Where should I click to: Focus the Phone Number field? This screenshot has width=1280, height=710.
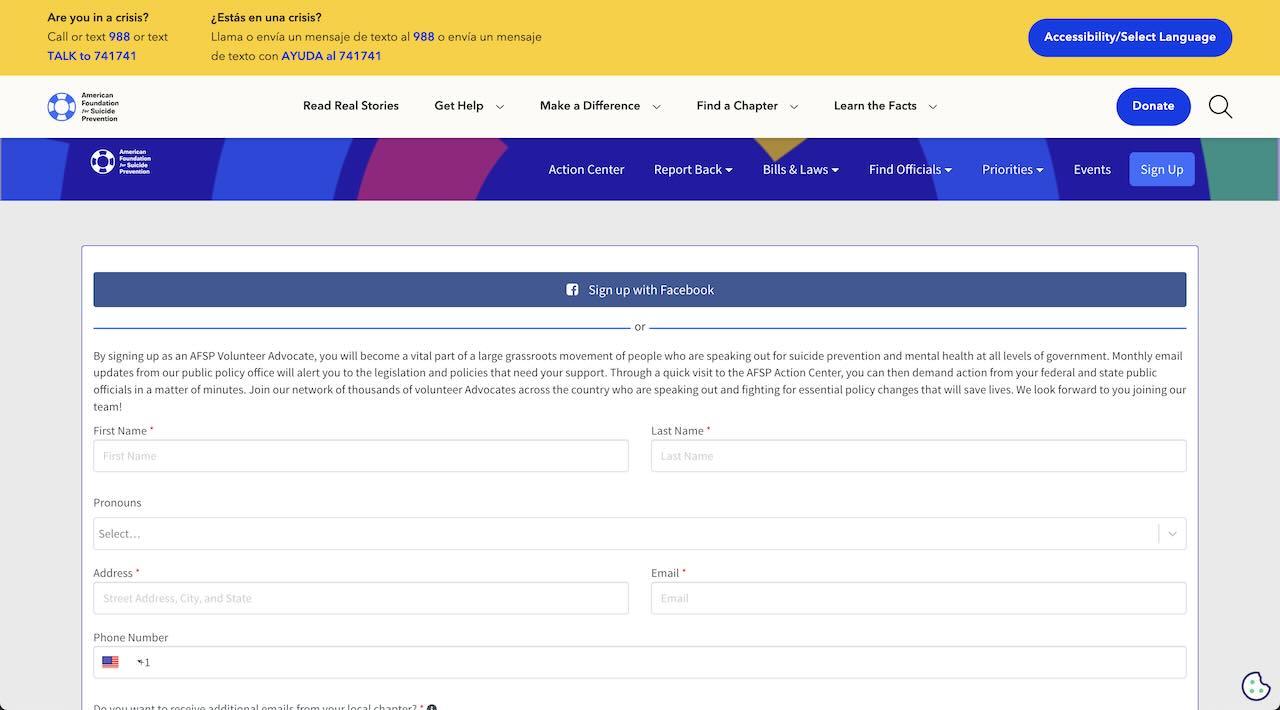pyautogui.click(x=640, y=662)
